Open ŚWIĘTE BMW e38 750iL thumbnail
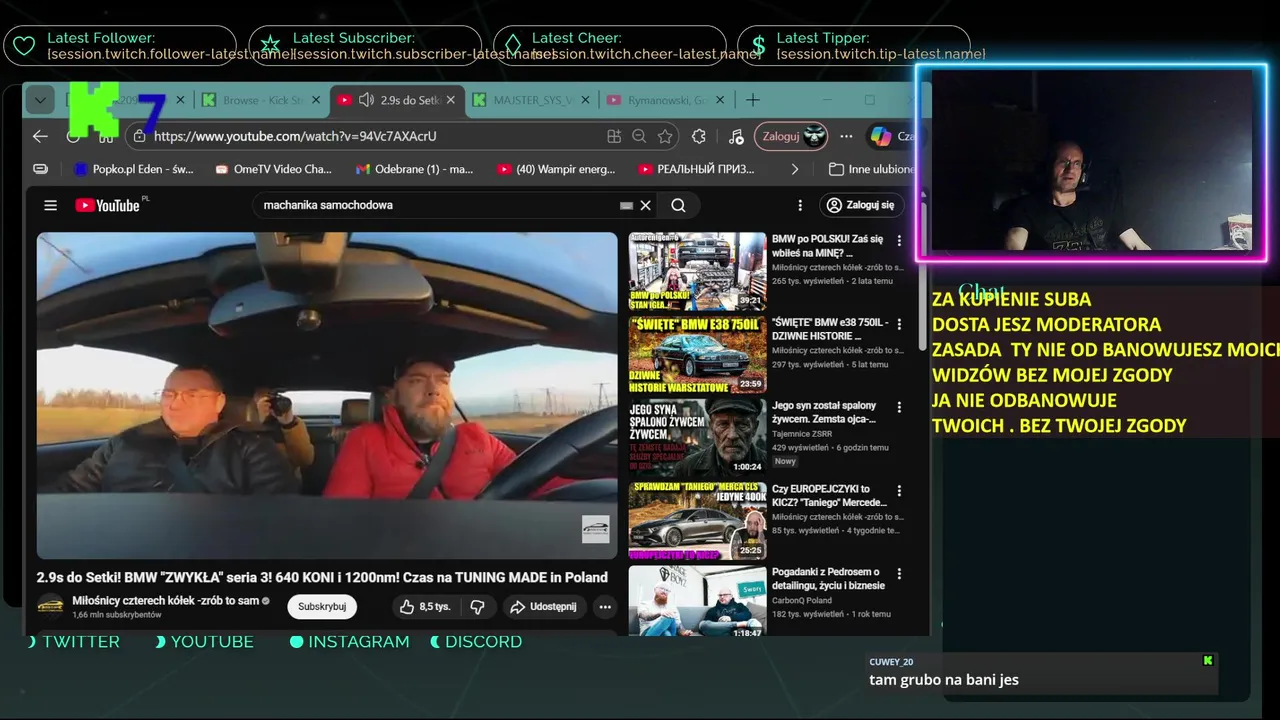The width and height of the screenshot is (1280, 720). pyautogui.click(x=698, y=354)
